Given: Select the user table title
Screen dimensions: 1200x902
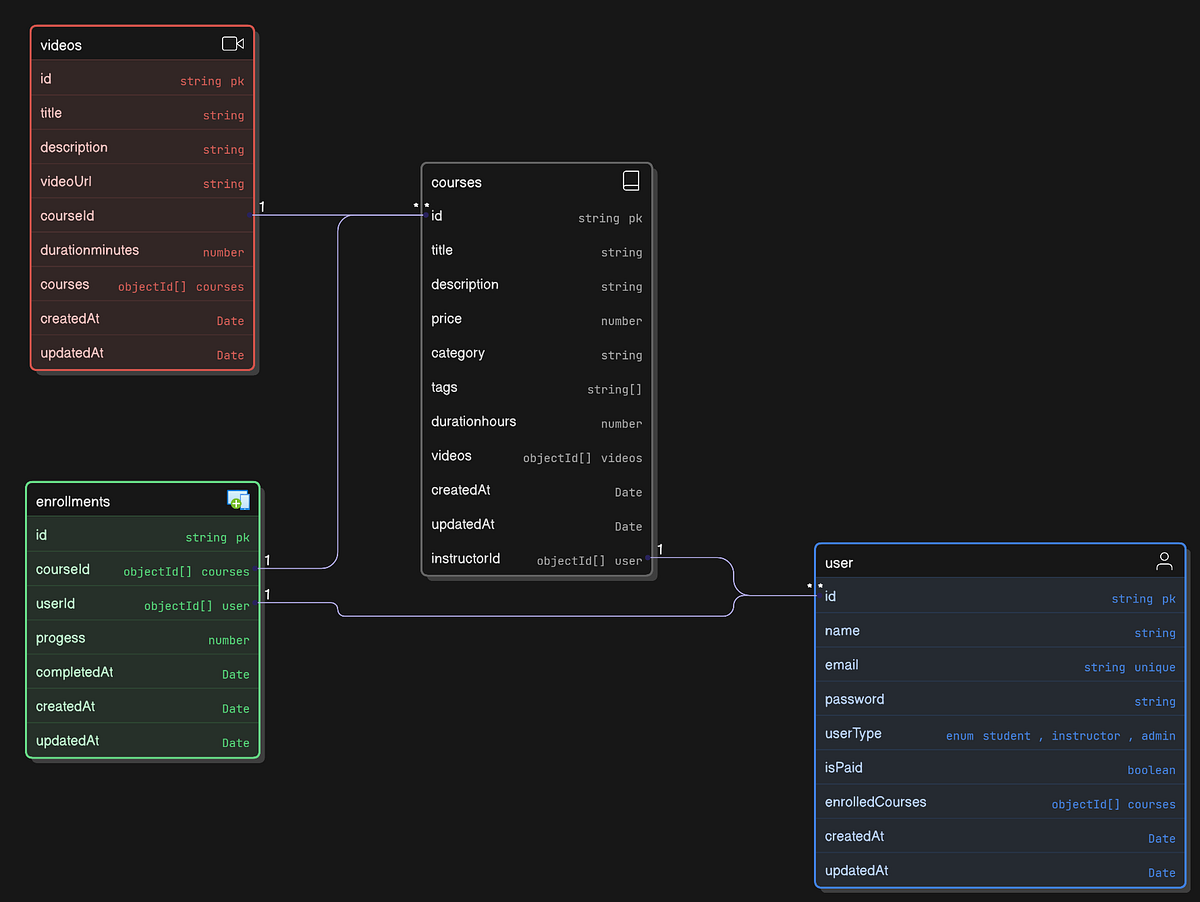Looking at the screenshot, I should [x=839, y=562].
